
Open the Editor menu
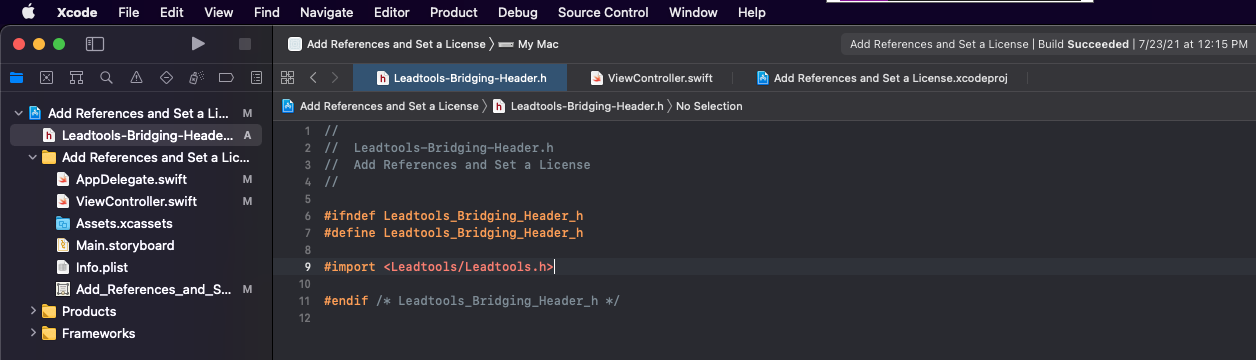click(391, 12)
